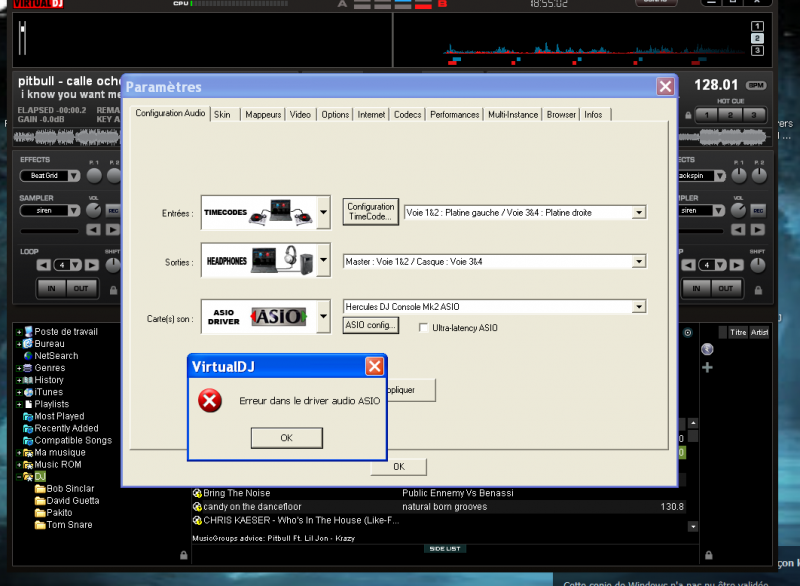The width and height of the screenshot is (800, 586).
Task: Select the NetSearch globe icon
Action: pyautogui.click(x=27, y=356)
